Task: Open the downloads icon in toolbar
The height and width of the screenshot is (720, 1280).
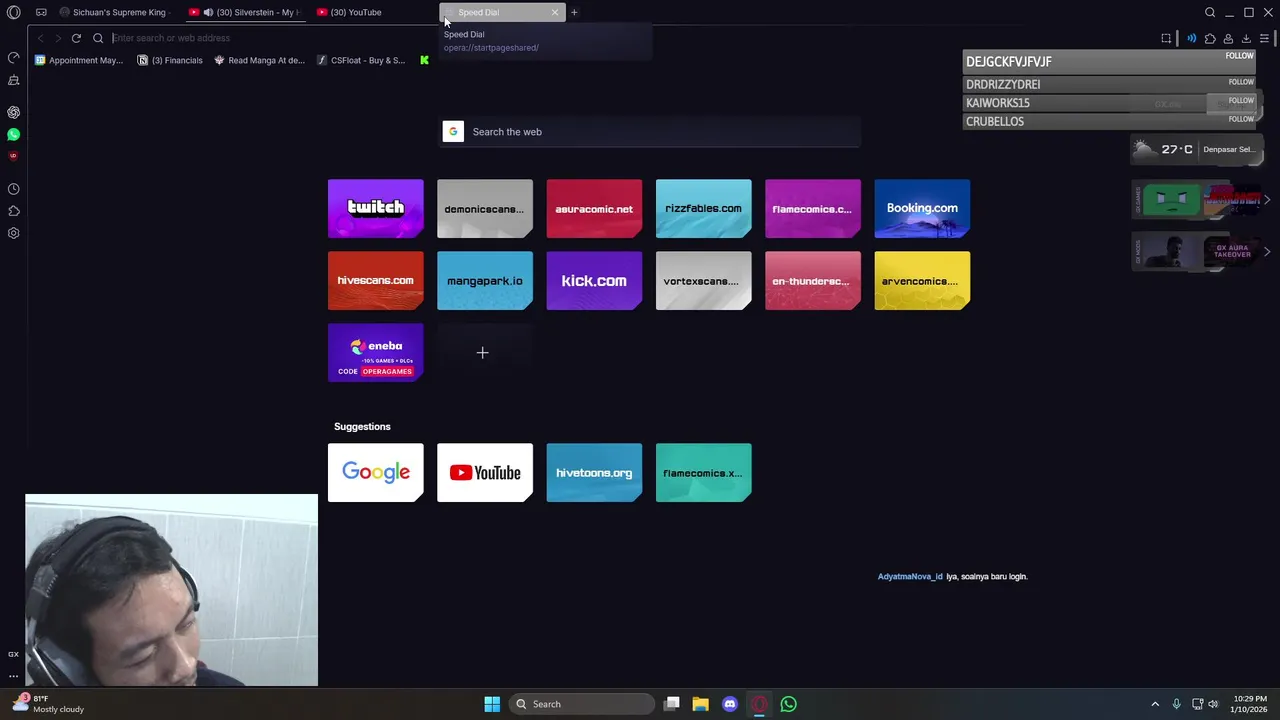Action: pyautogui.click(x=1246, y=38)
